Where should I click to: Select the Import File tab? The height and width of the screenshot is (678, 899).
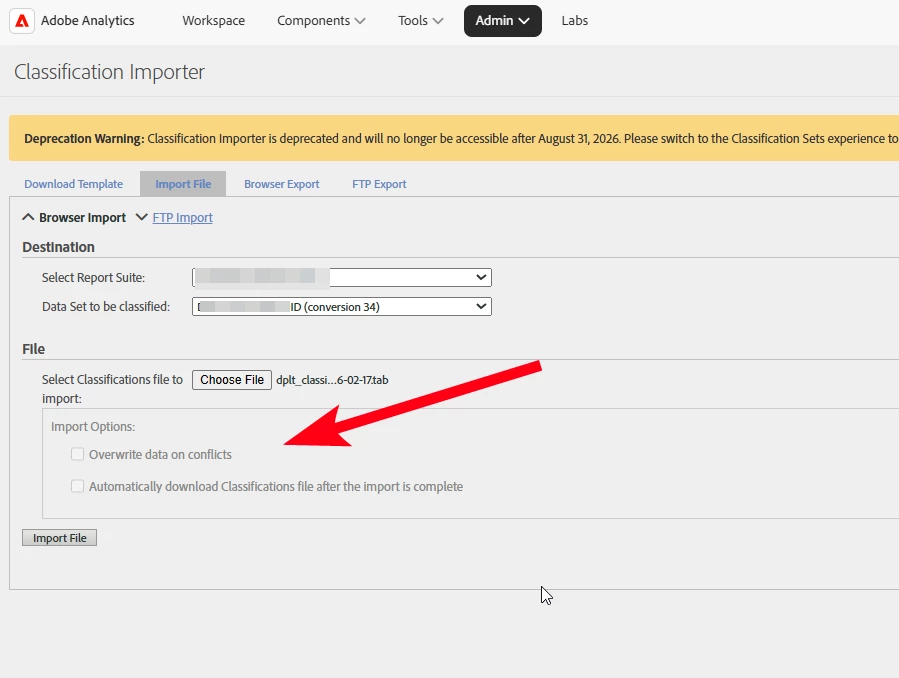click(183, 184)
